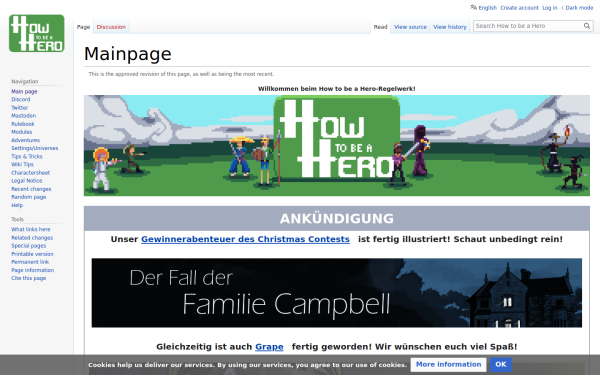Click Cite this page
The width and height of the screenshot is (600, 375).
[x=28, y=278]
